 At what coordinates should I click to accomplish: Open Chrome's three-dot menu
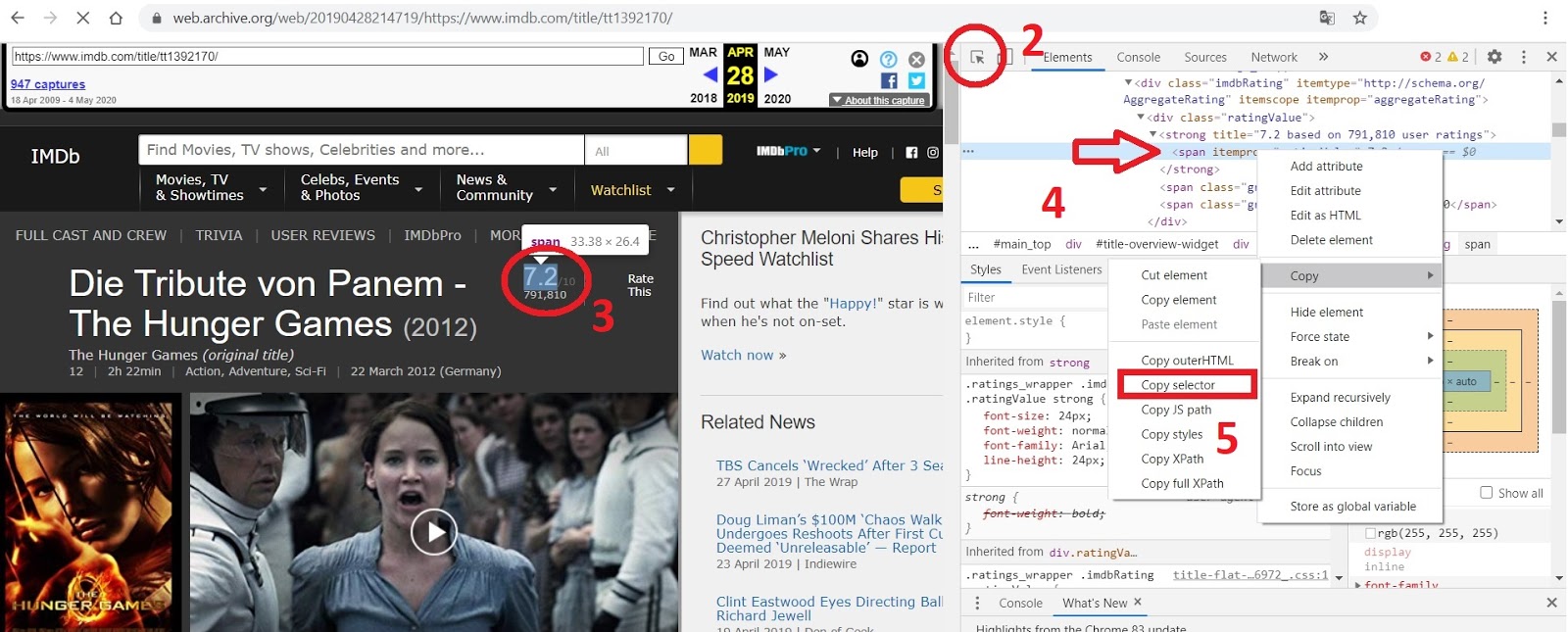click(1545, 18)
